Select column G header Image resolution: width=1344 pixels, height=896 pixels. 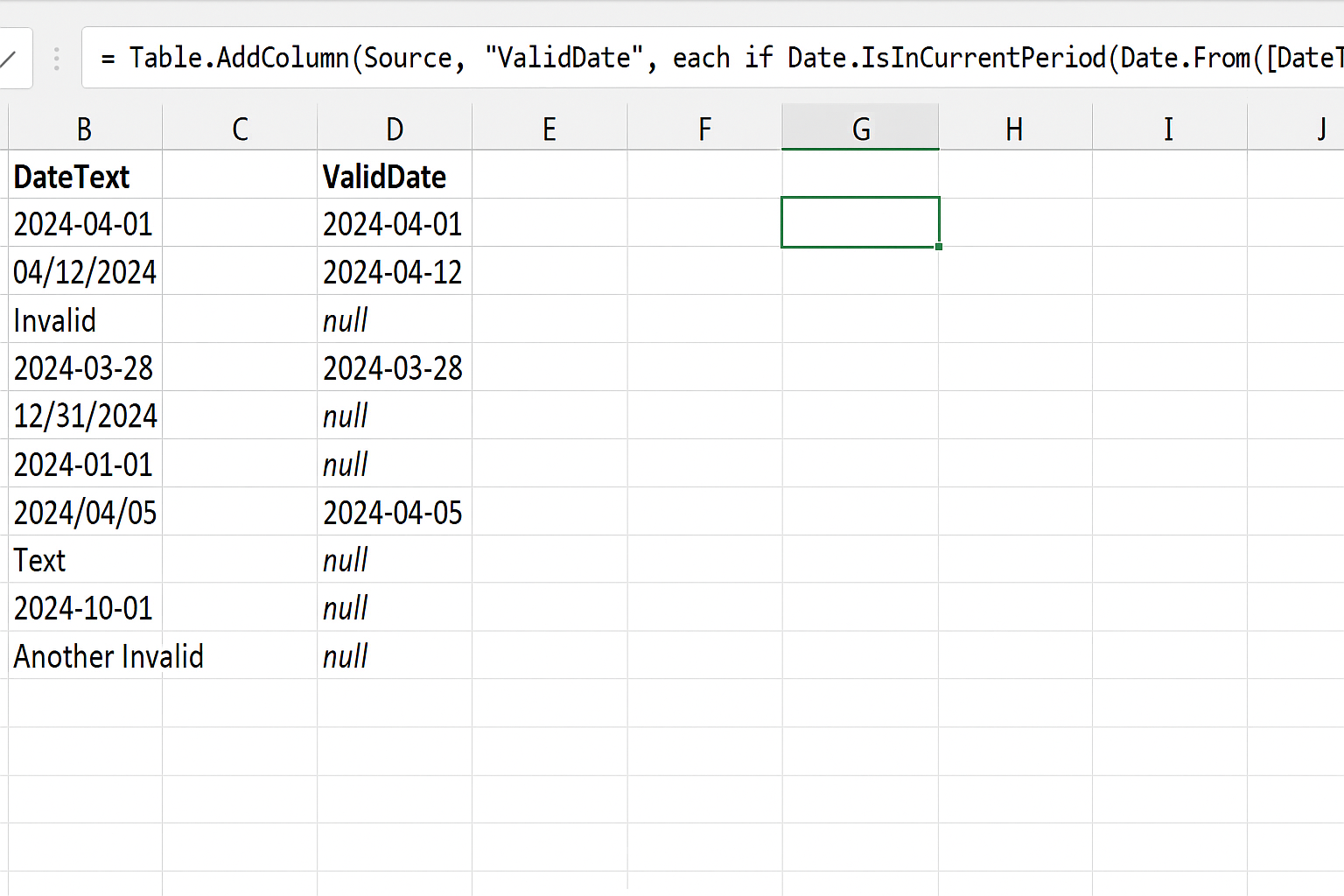coord(860,128)
